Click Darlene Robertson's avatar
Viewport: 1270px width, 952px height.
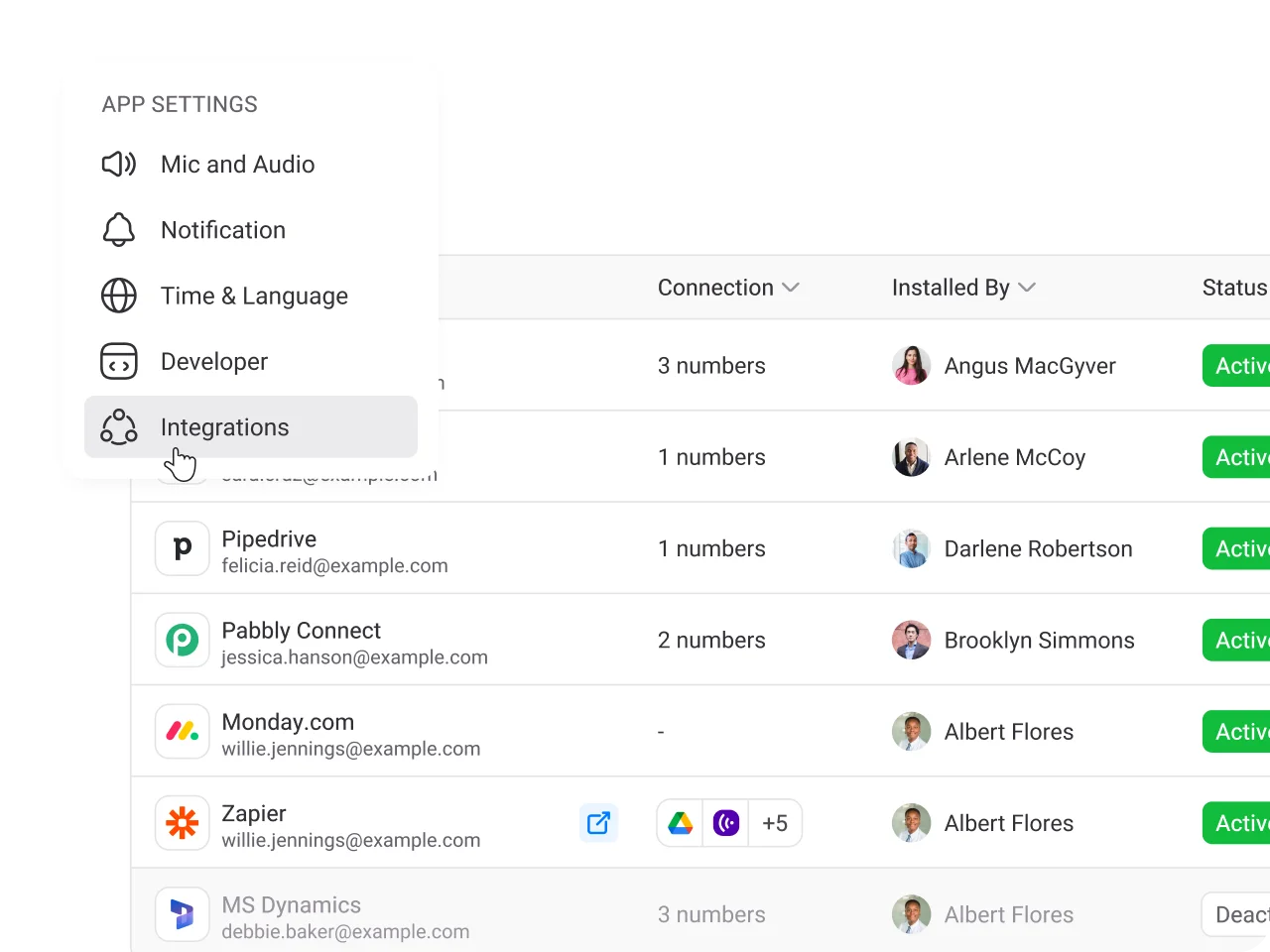click(911, 548)
